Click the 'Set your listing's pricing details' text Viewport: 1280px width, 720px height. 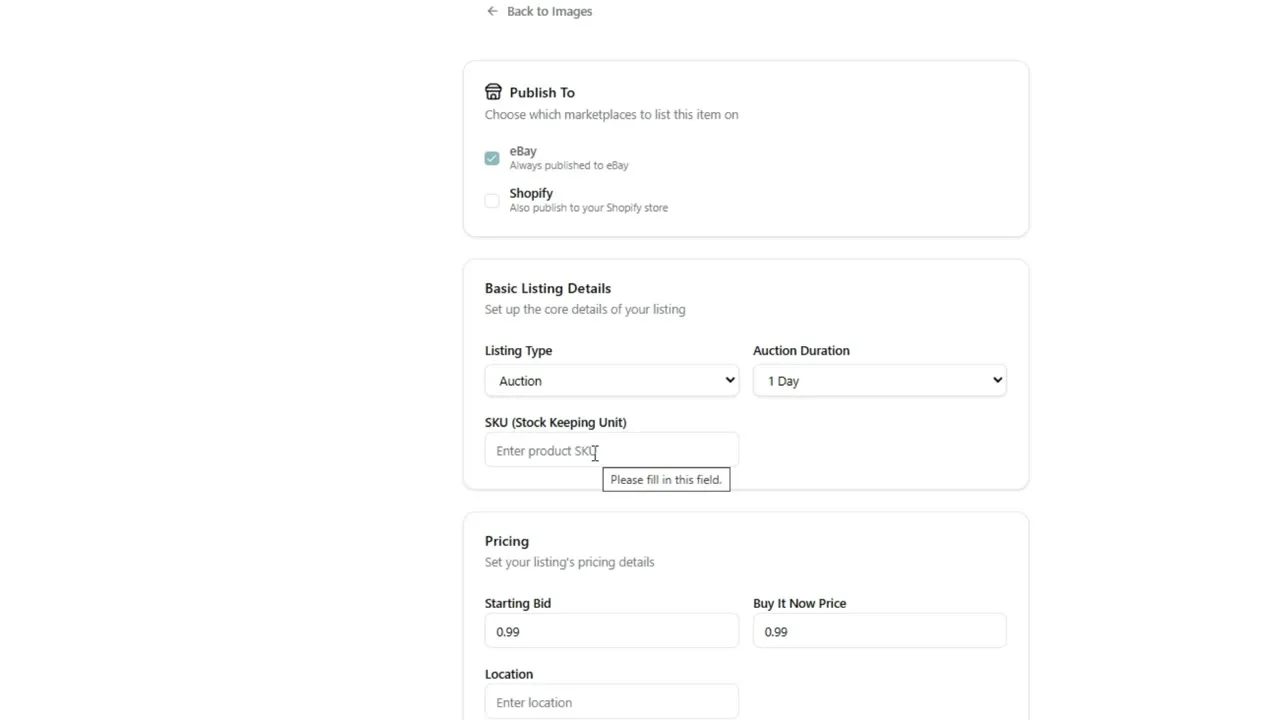[x=570, y=562]
